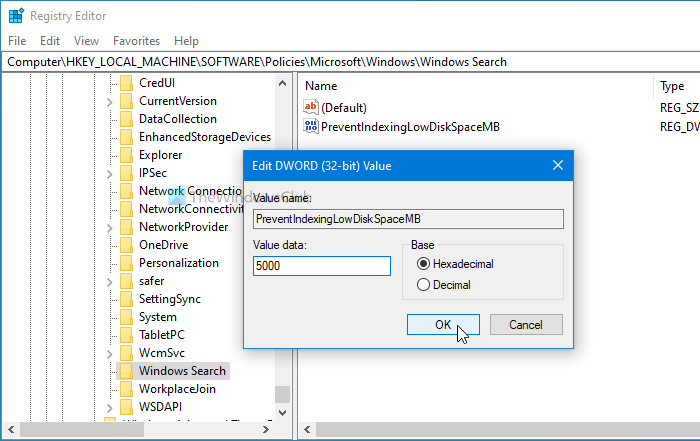The height and width of the screenshot is (441, 700).
Task: Close the Edit DWORD dialog
Action: tap(557, 165)
